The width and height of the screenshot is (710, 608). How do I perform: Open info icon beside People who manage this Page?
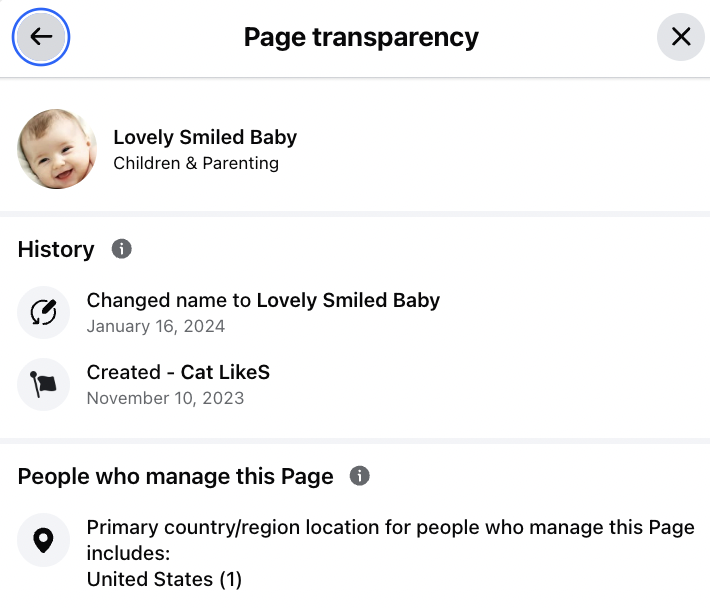pyautogui.click(x=360, y=476)
